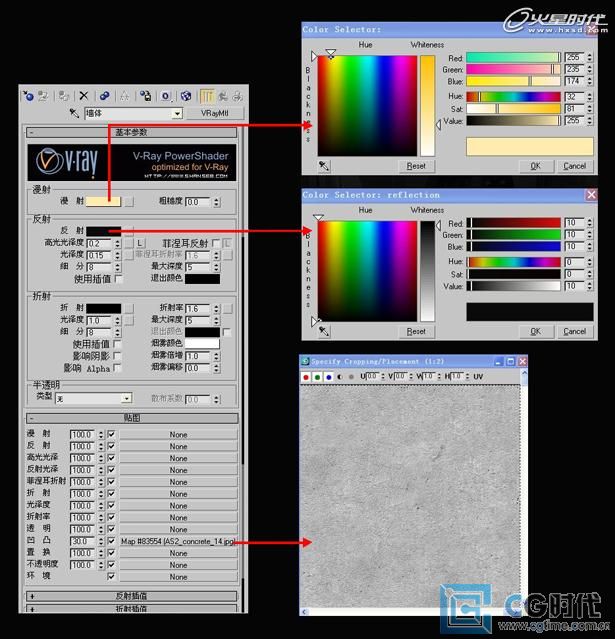The width and height of the screenshot is (615, 639).
Task: Uncheck the 凹凸 bump map checkbox
Action: (x=111, y=541)
